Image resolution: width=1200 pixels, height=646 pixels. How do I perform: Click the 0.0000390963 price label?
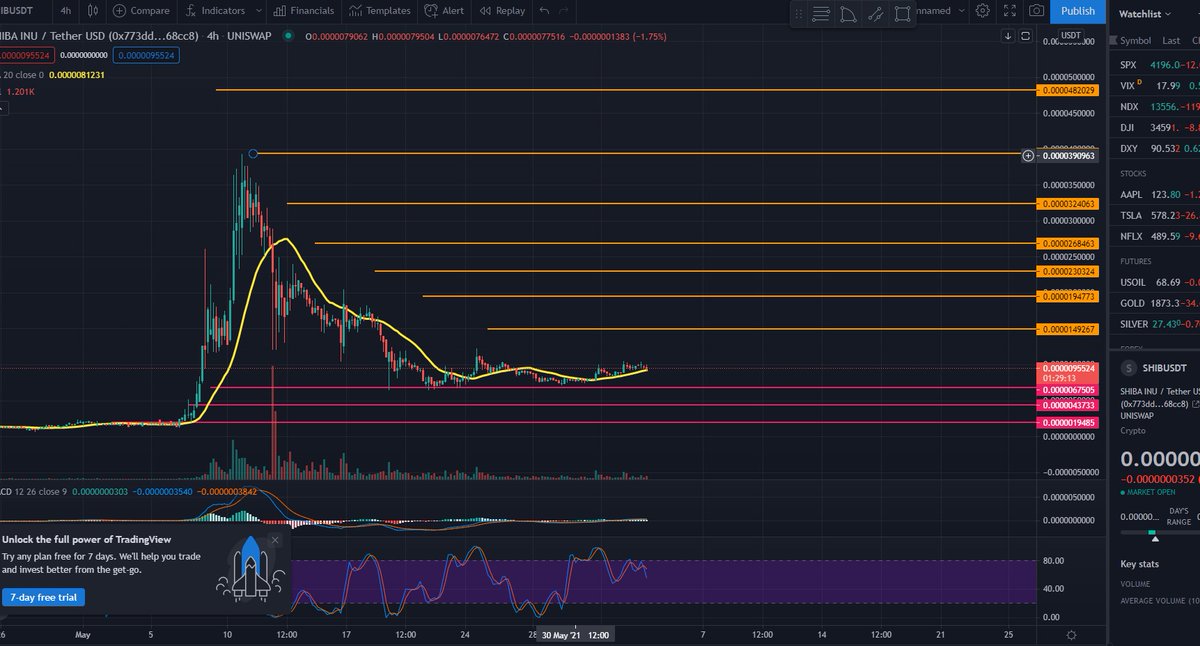(x=1069, y=156)
